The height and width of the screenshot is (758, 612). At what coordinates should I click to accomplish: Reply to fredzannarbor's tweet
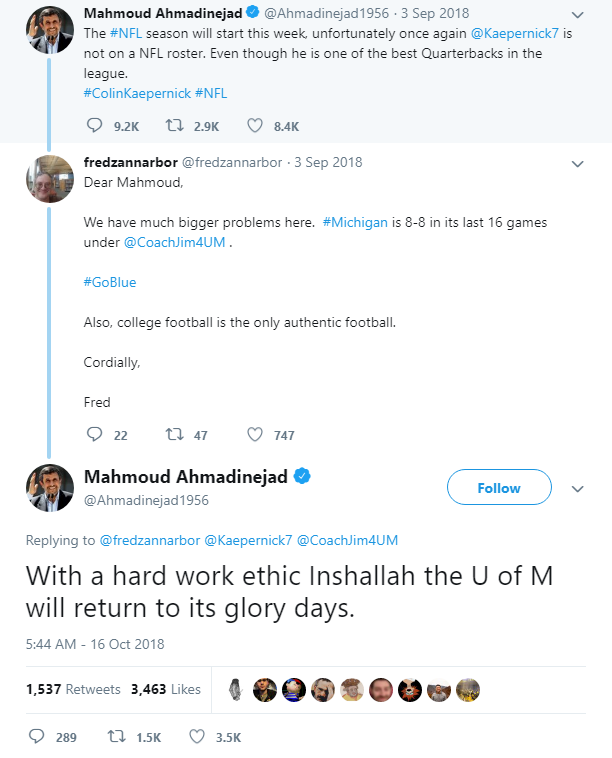[94, 435]
